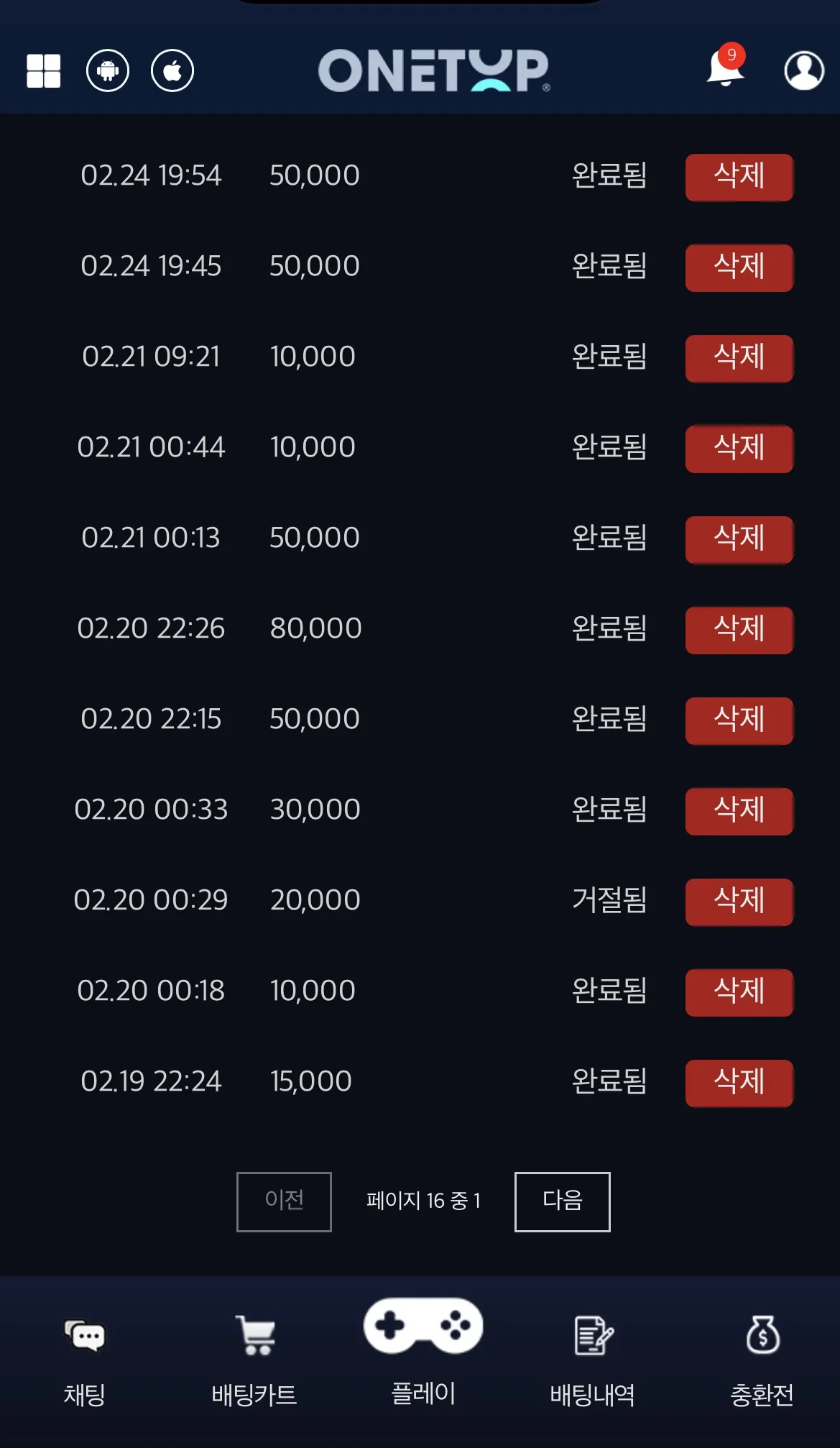This screenshot has width=840, height=1448.
Task: Delete the 02.19 22:24 entry
Action: click(739, 1083)
